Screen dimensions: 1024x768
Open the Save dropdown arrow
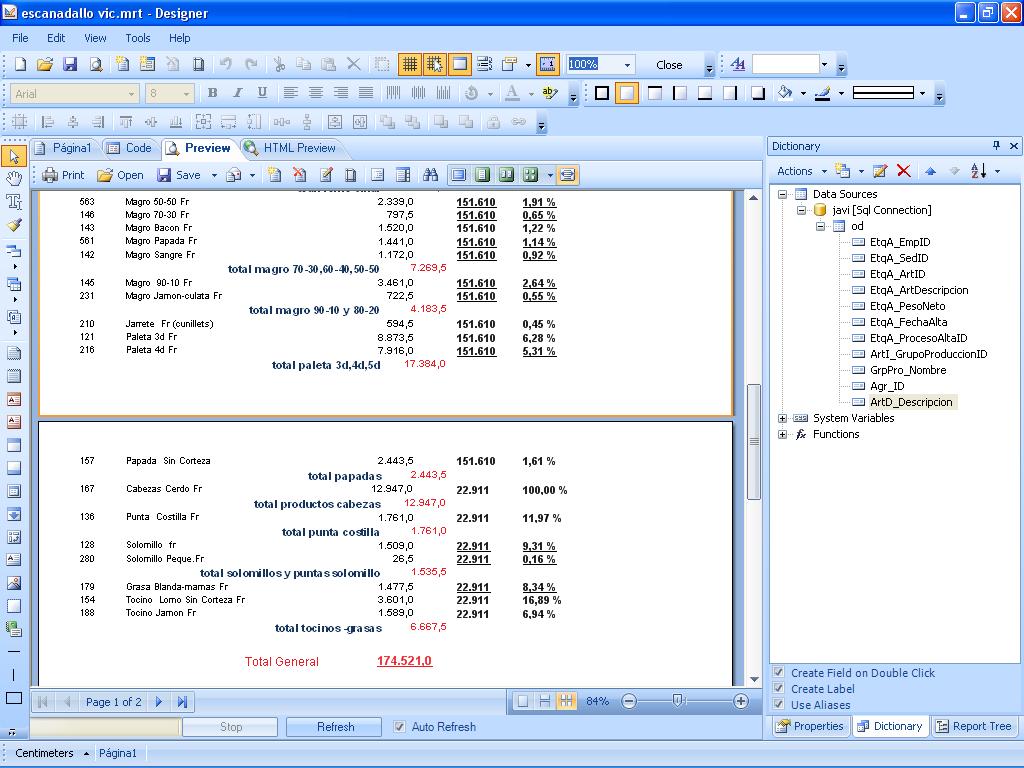click(x=214, y=175)
